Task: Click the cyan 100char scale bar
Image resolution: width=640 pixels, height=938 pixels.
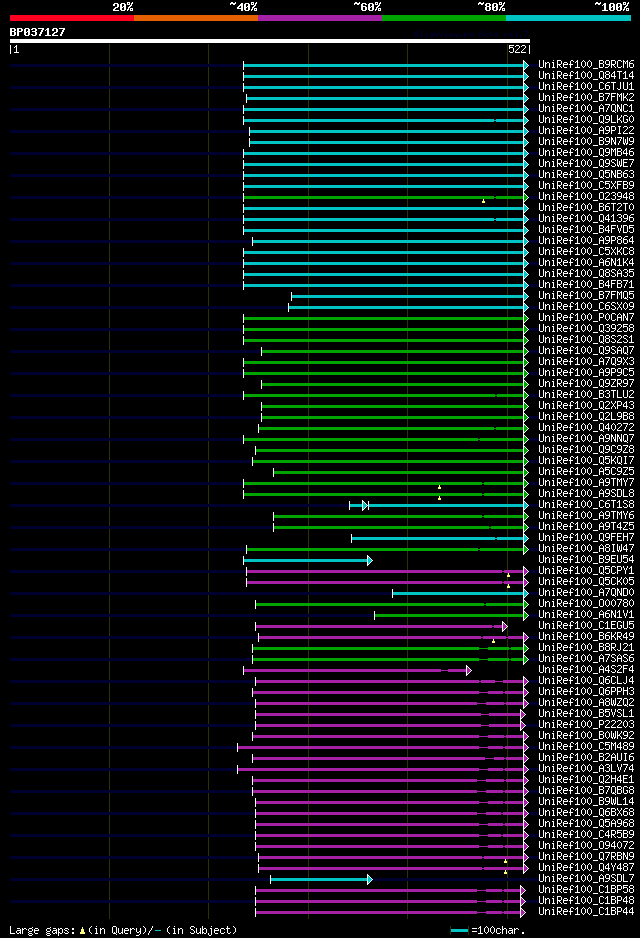Action: click(x=459, y=931)
